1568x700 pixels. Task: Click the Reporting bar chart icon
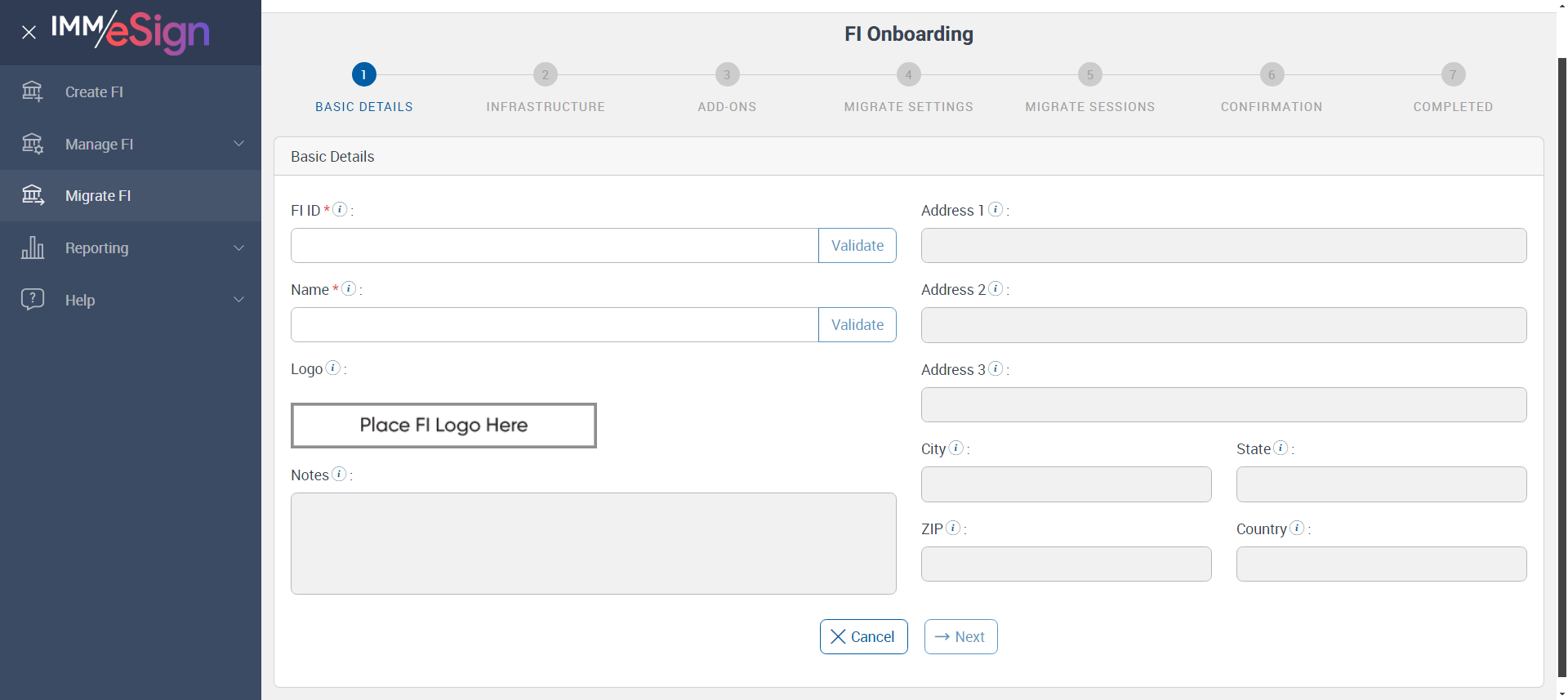(x=33, y=247)
